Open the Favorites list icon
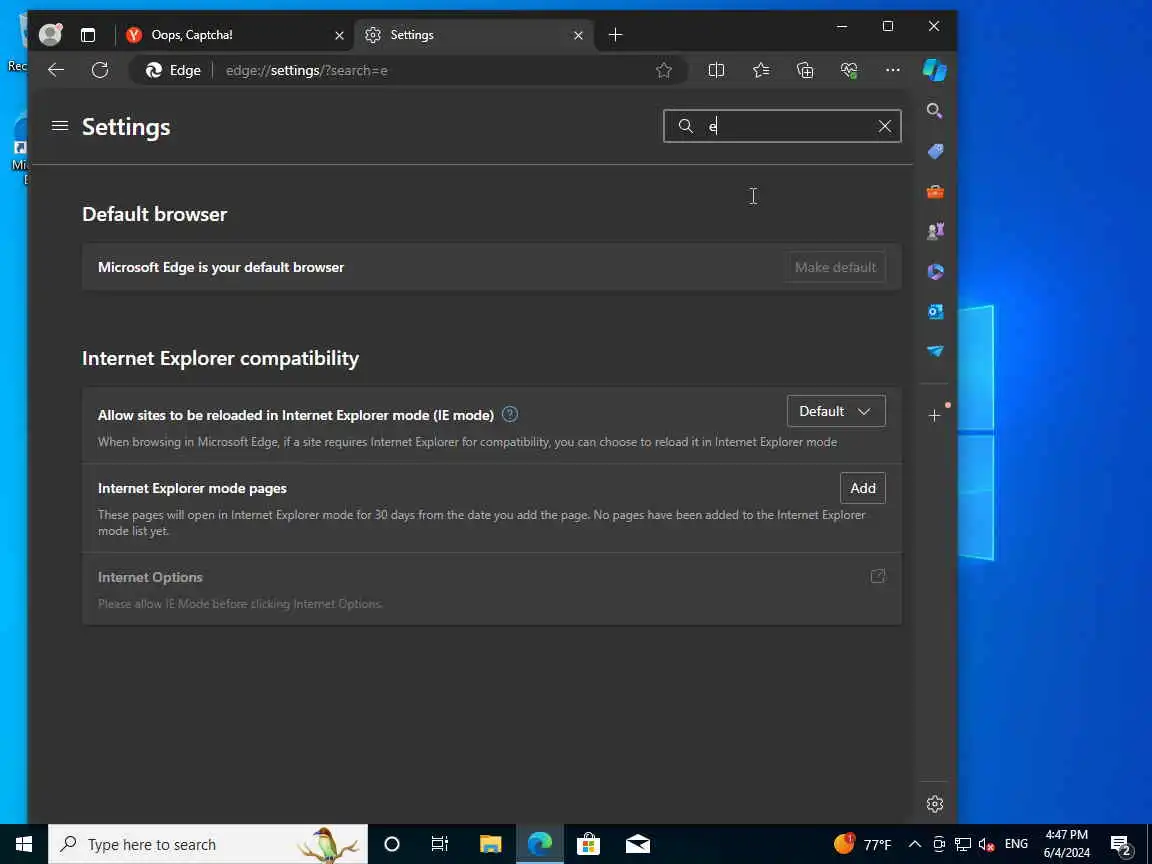The width and height of the screenshot is (1152, 864). [x=760, y=70]
